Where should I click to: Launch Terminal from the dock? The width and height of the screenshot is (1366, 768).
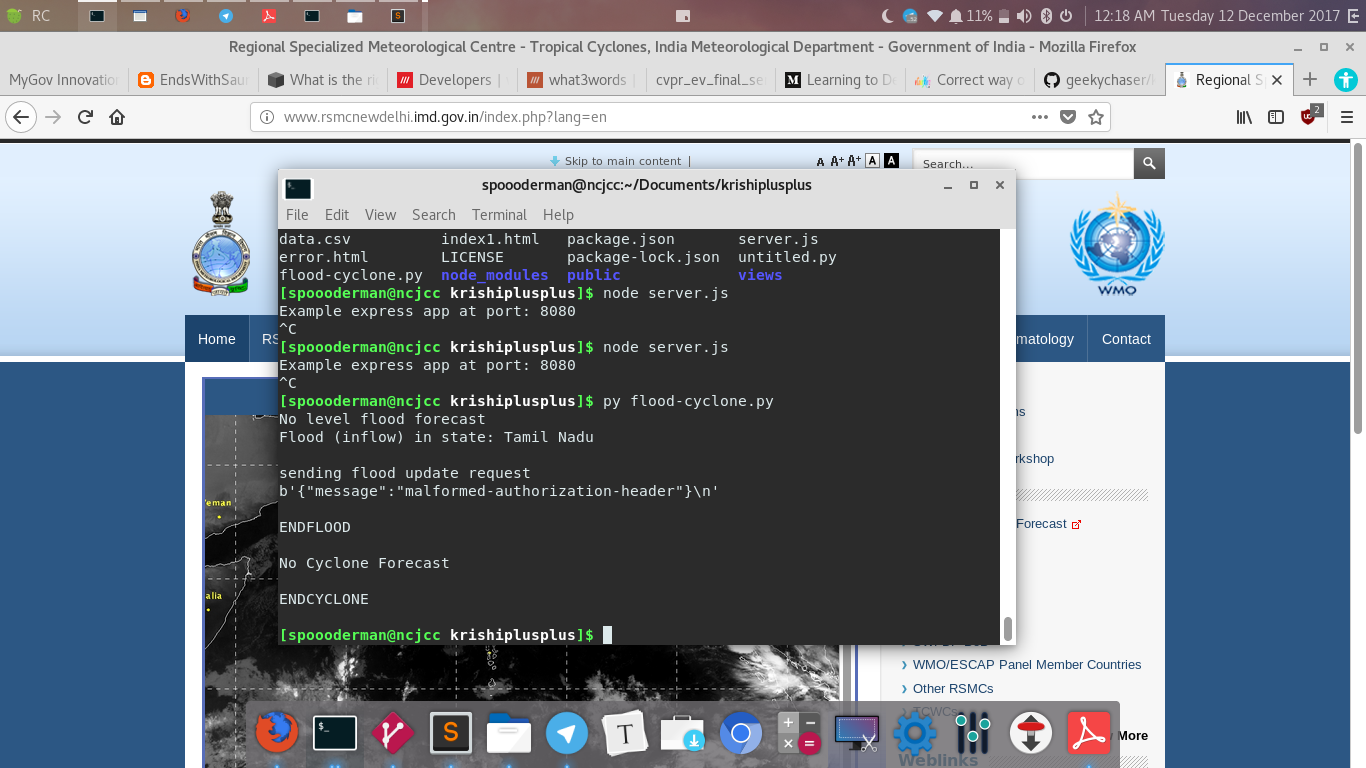click(335, 735)
